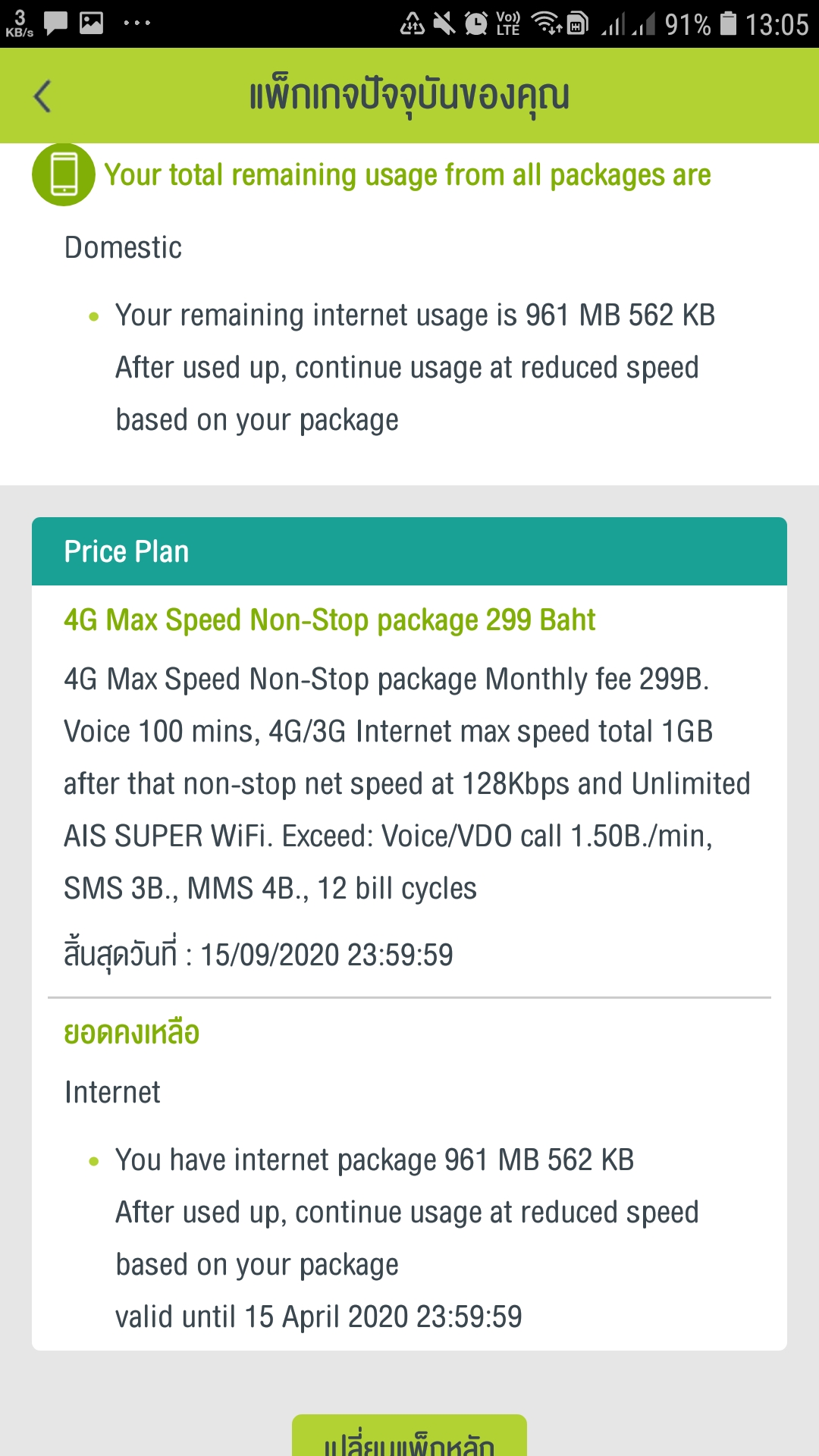Tap the total remaining usage heading

pyautogui.click(x=407, y=175)
